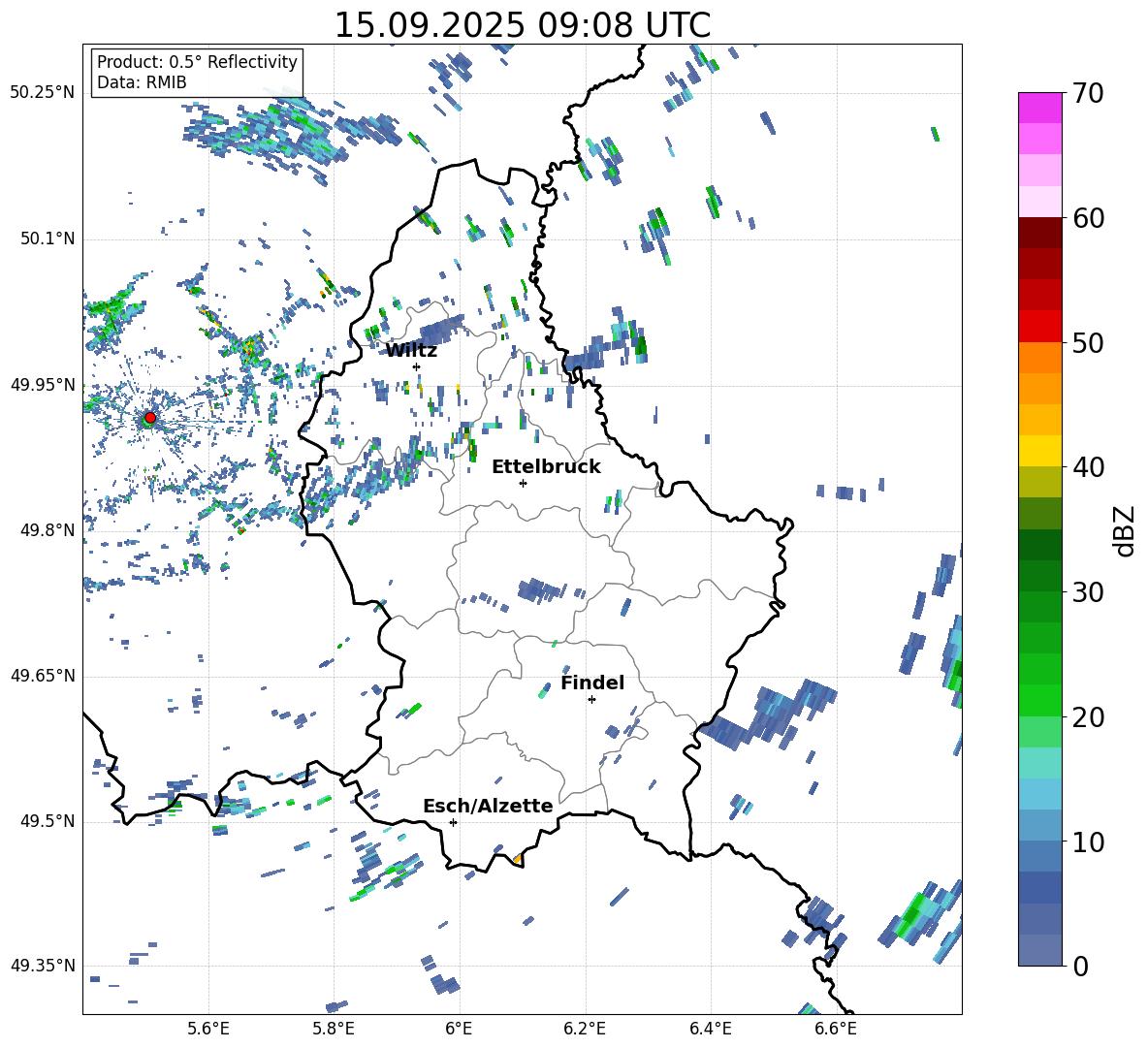The image size is (1148, 1048).
Task: Click the 6.4°E longitude label
Action: click(710, 1029)
